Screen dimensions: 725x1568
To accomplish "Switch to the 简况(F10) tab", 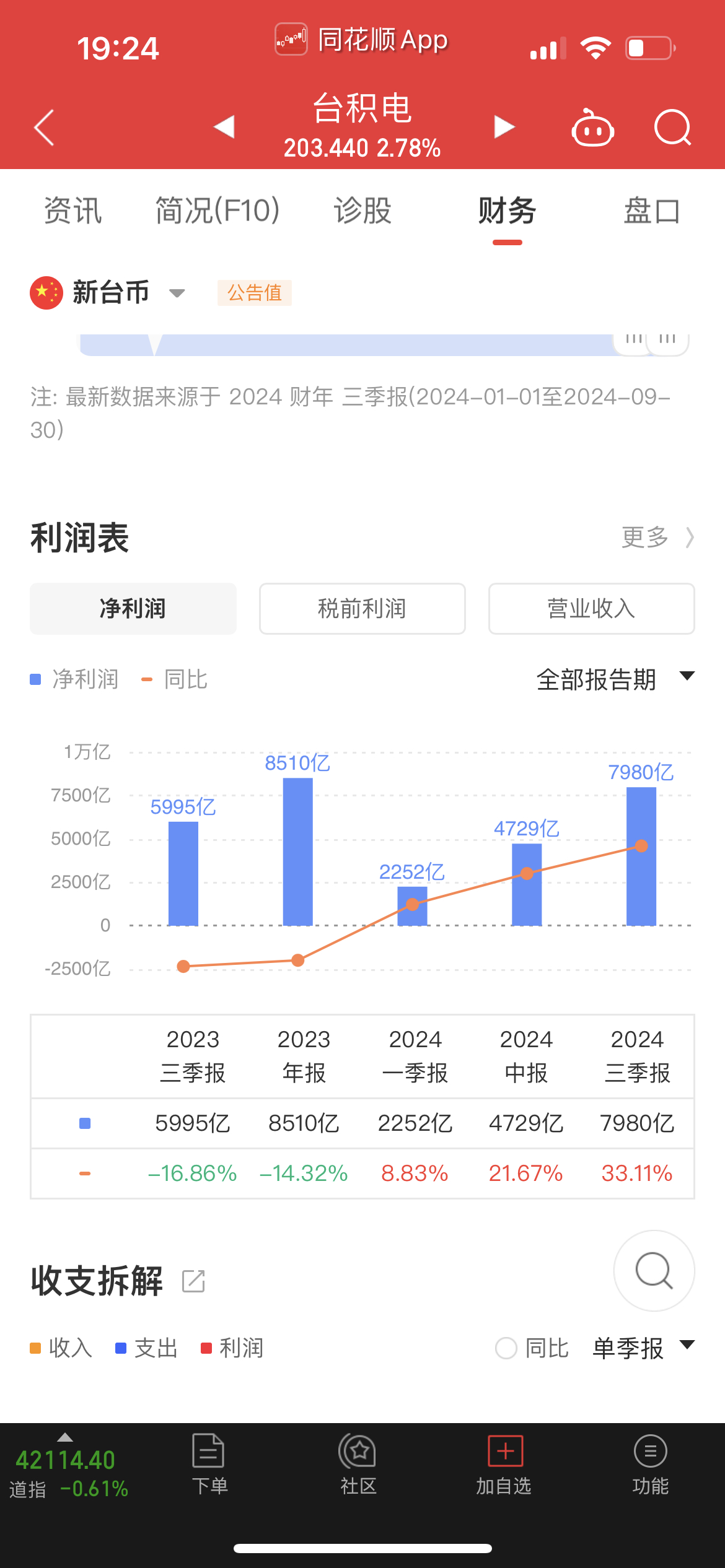I will pos(217,211).
